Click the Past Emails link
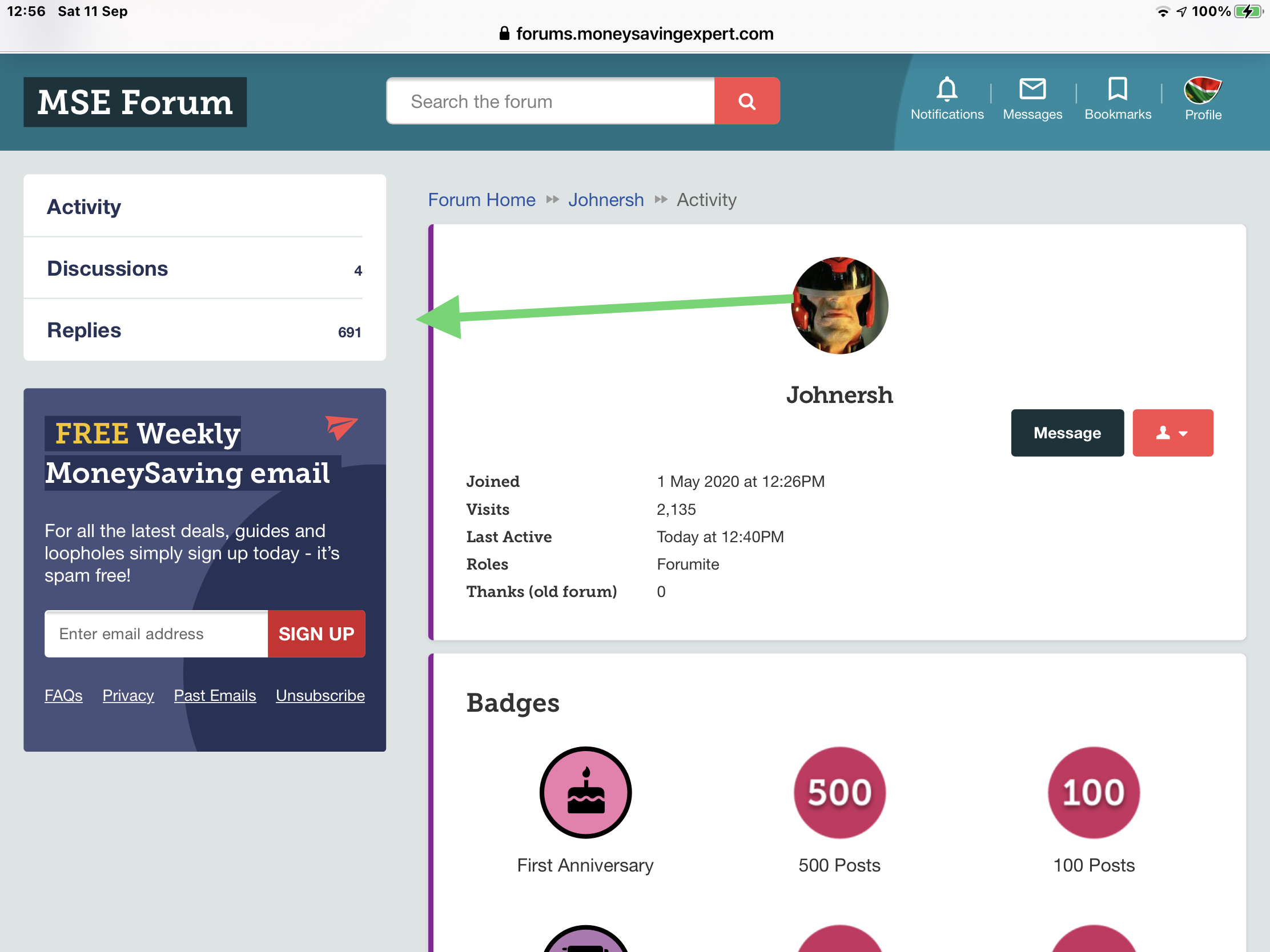Screen dimensions: 1270x952 click(x=215, y=695)
